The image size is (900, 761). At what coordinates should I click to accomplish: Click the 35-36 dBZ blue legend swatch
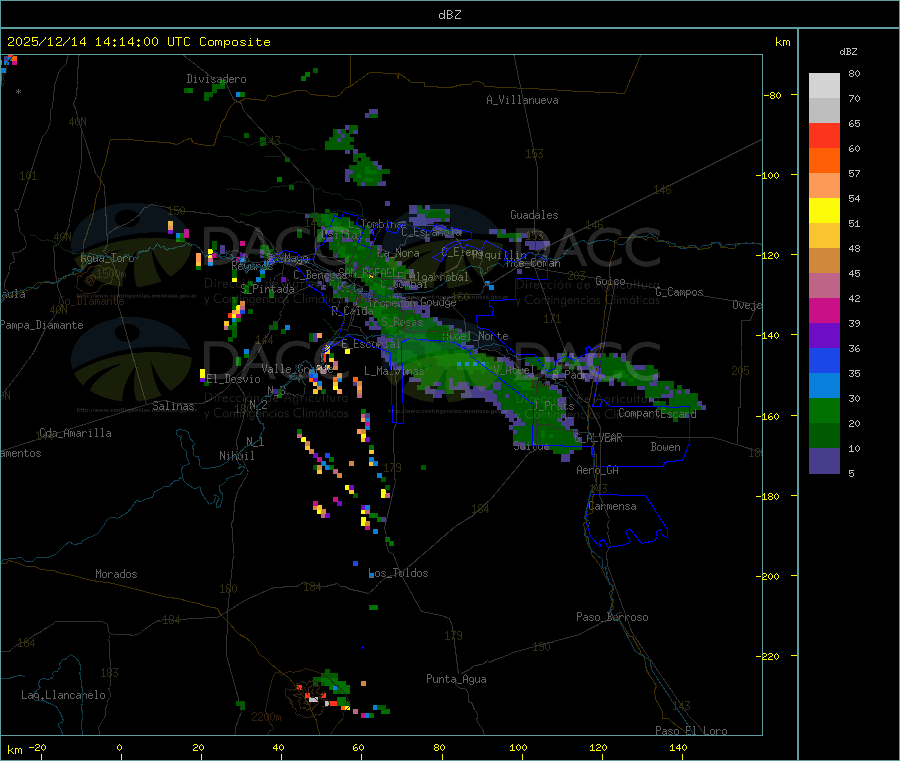[x=824, y=360]
